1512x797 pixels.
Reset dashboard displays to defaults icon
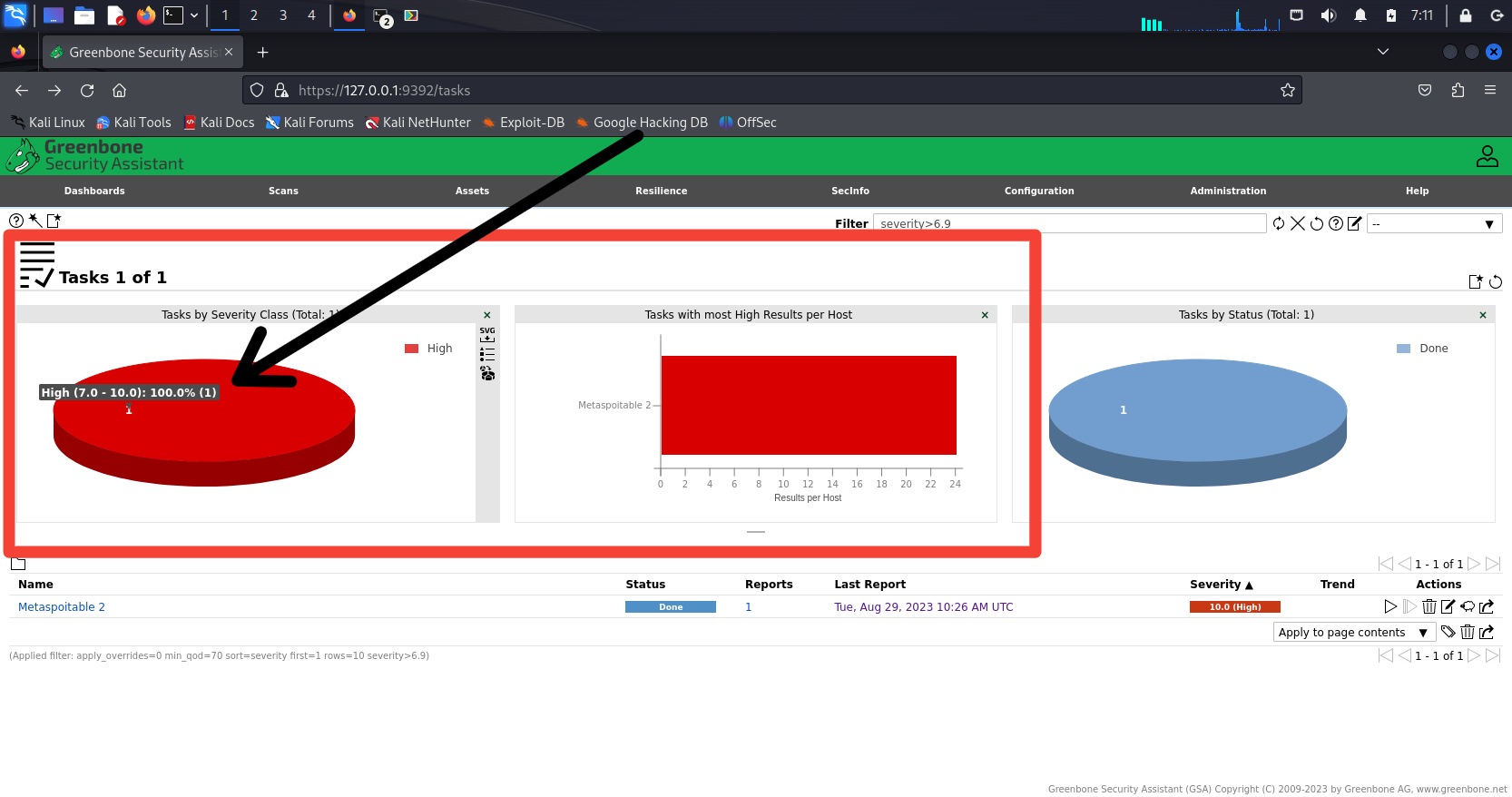pyautogui.click(x=1496, y=282)
